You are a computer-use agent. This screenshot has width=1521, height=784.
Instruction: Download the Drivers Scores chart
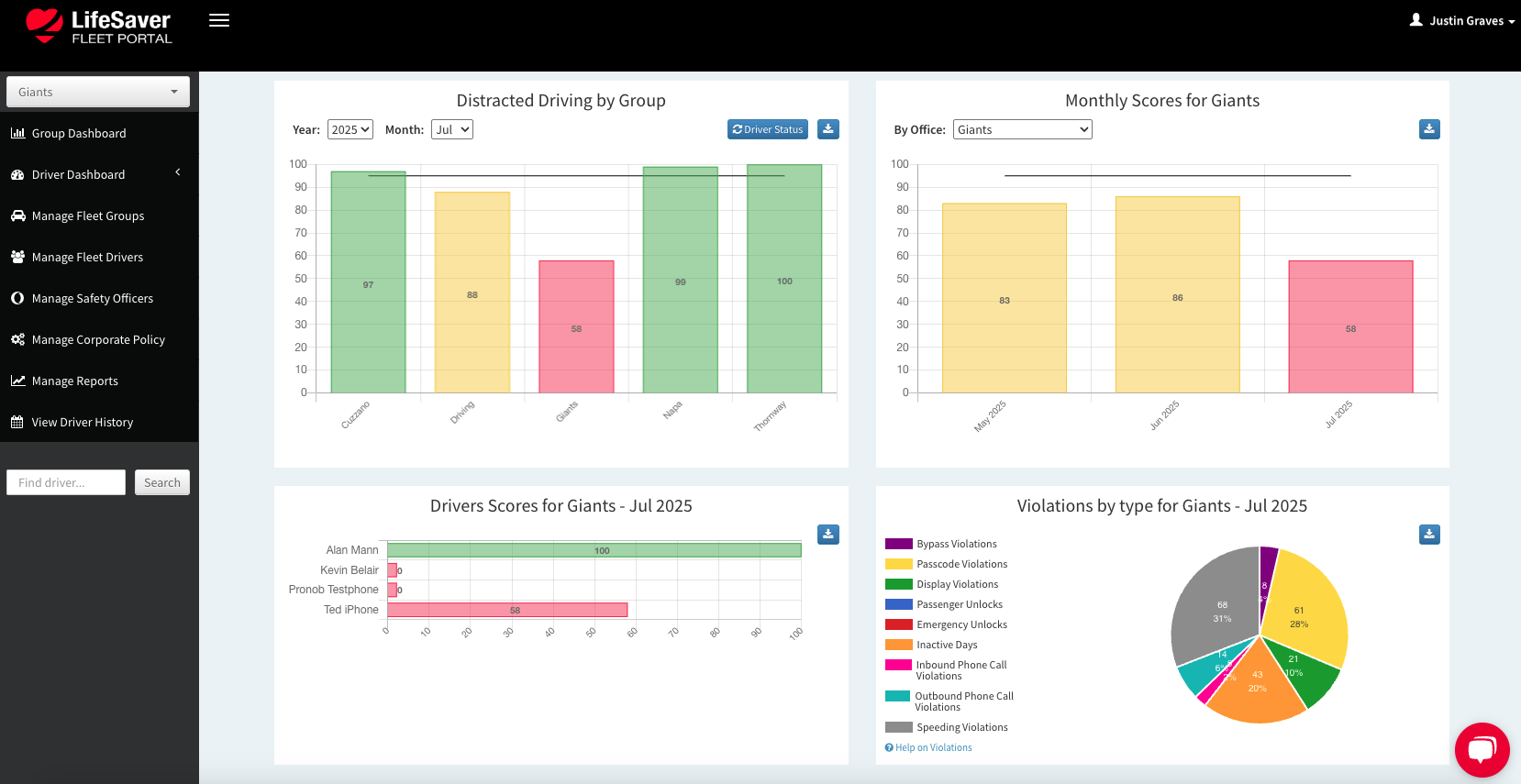tap(827, 535)
